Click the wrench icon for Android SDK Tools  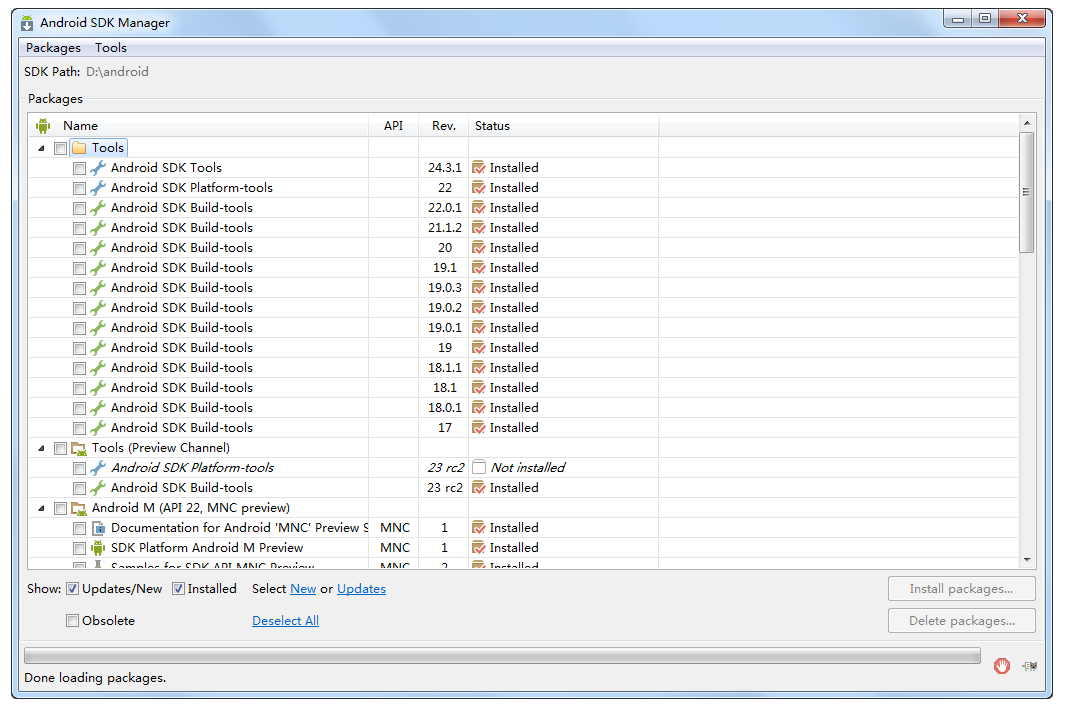98,168
